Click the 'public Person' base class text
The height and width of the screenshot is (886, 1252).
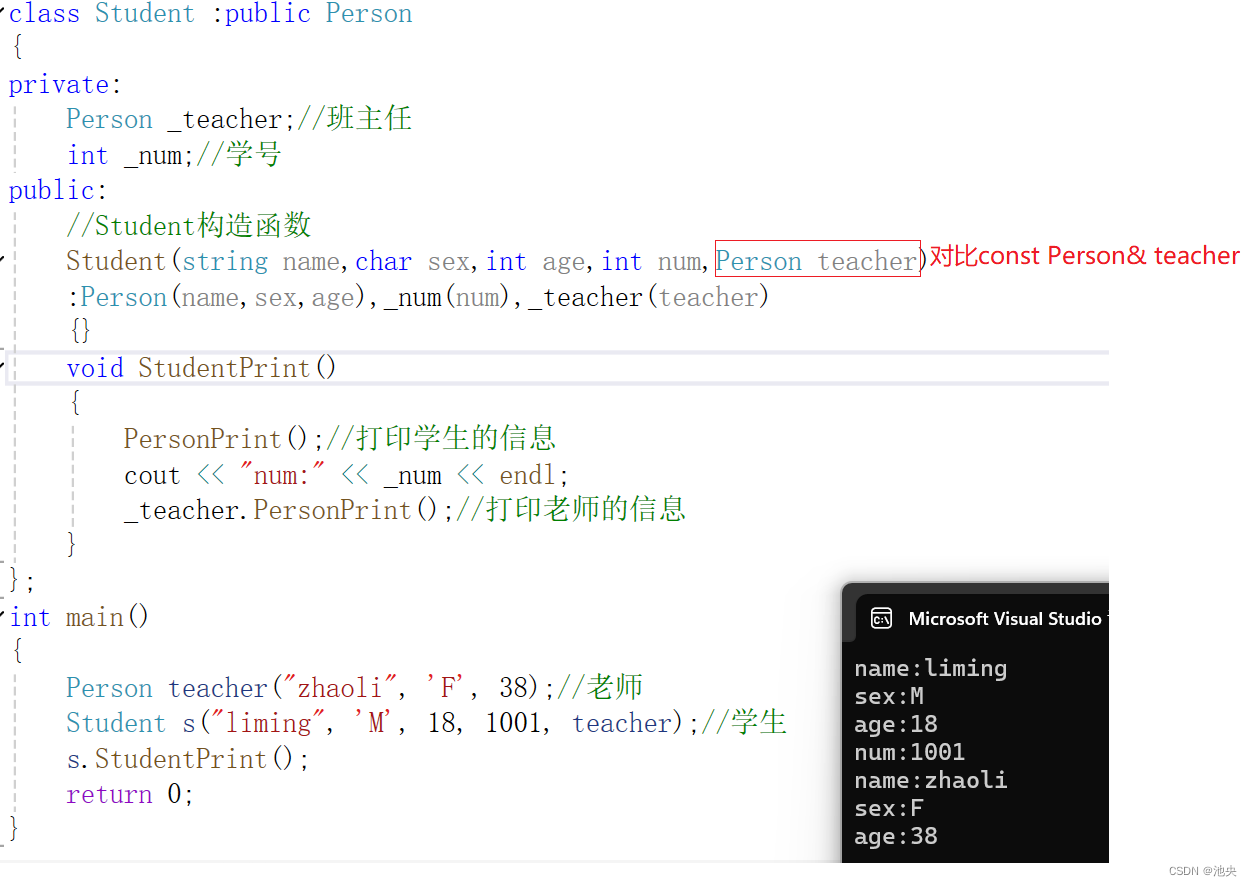point(319,14)
